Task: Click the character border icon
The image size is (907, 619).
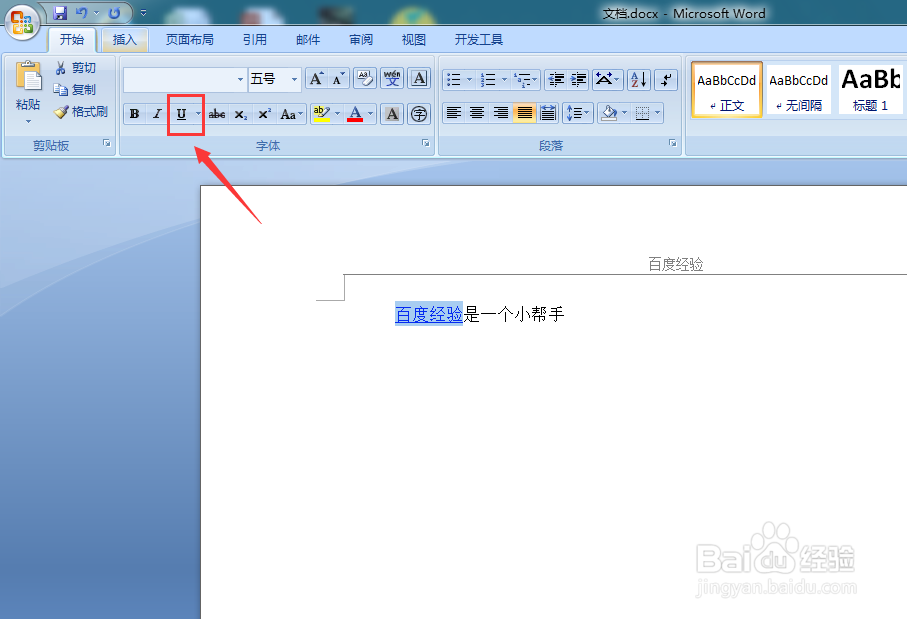Action: [x=419, y=79]
